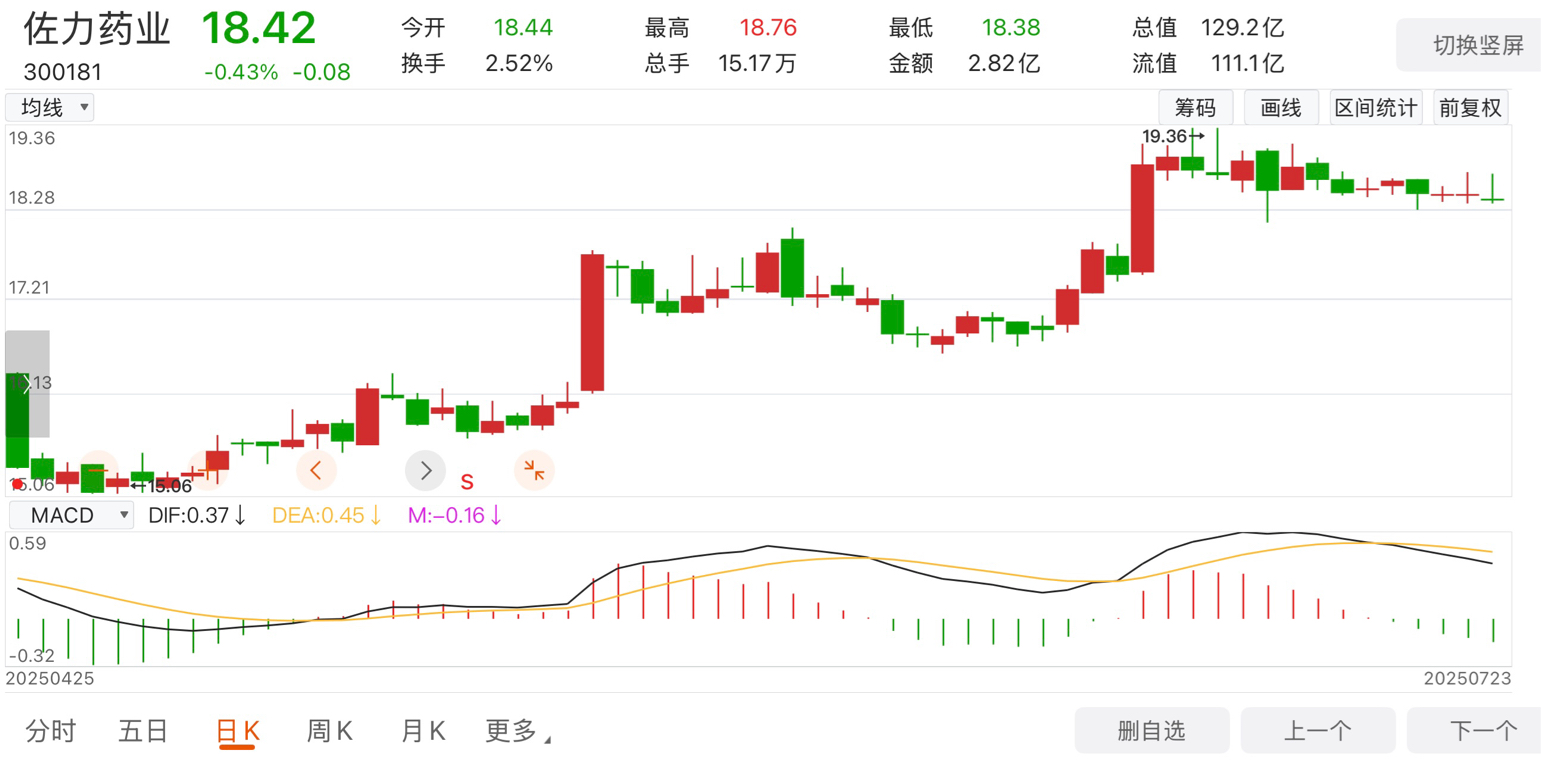
Task: Open the MACD indicator dropdown
Action: tap(70, 516)
